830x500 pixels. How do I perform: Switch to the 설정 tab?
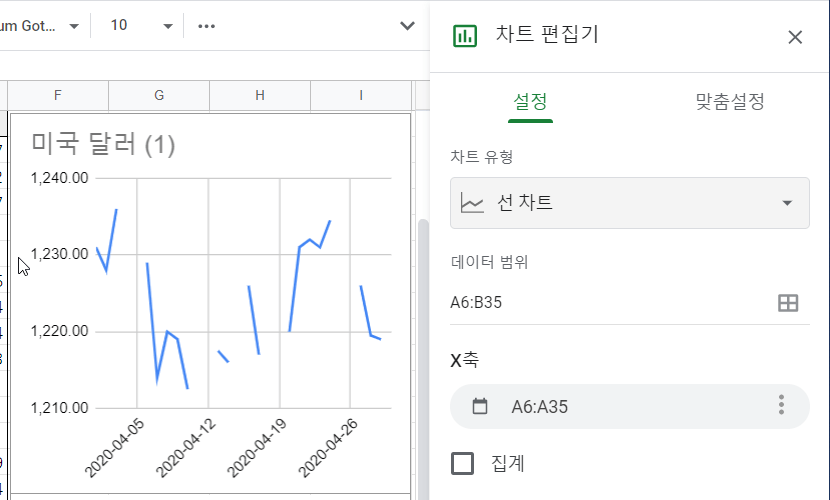click(x=530, y=101)
